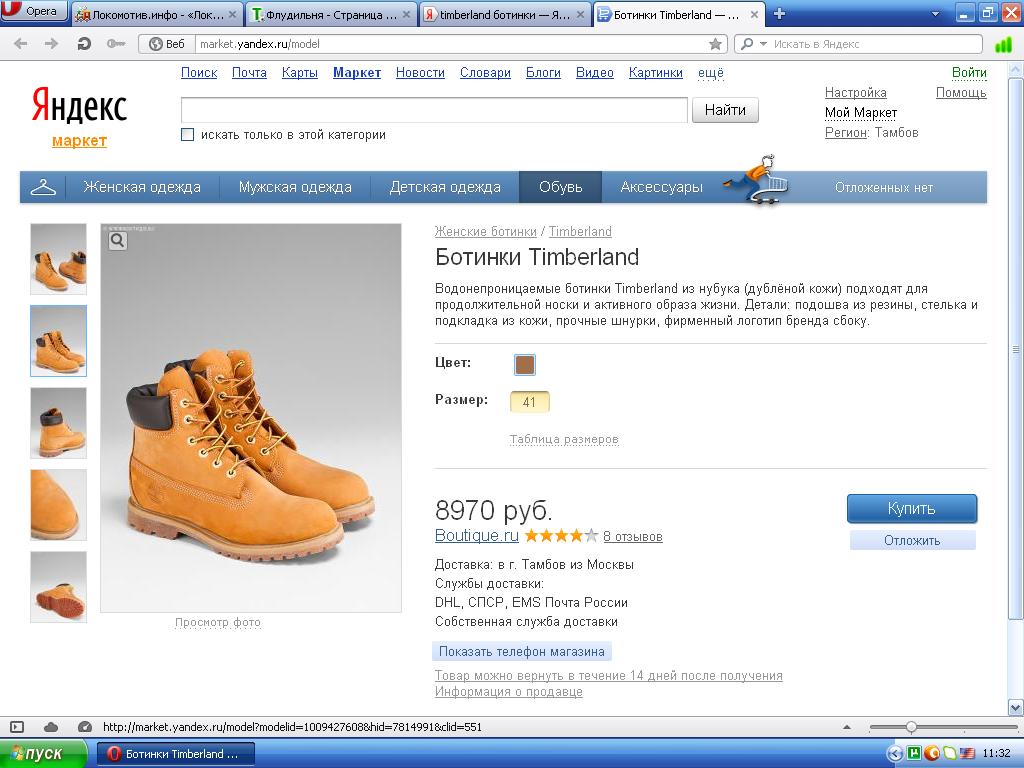Viewport: 1024px width, 768px height.
Task: Open the Просмотр фото link
Action: pyautogui.click(x=217, y=622)
